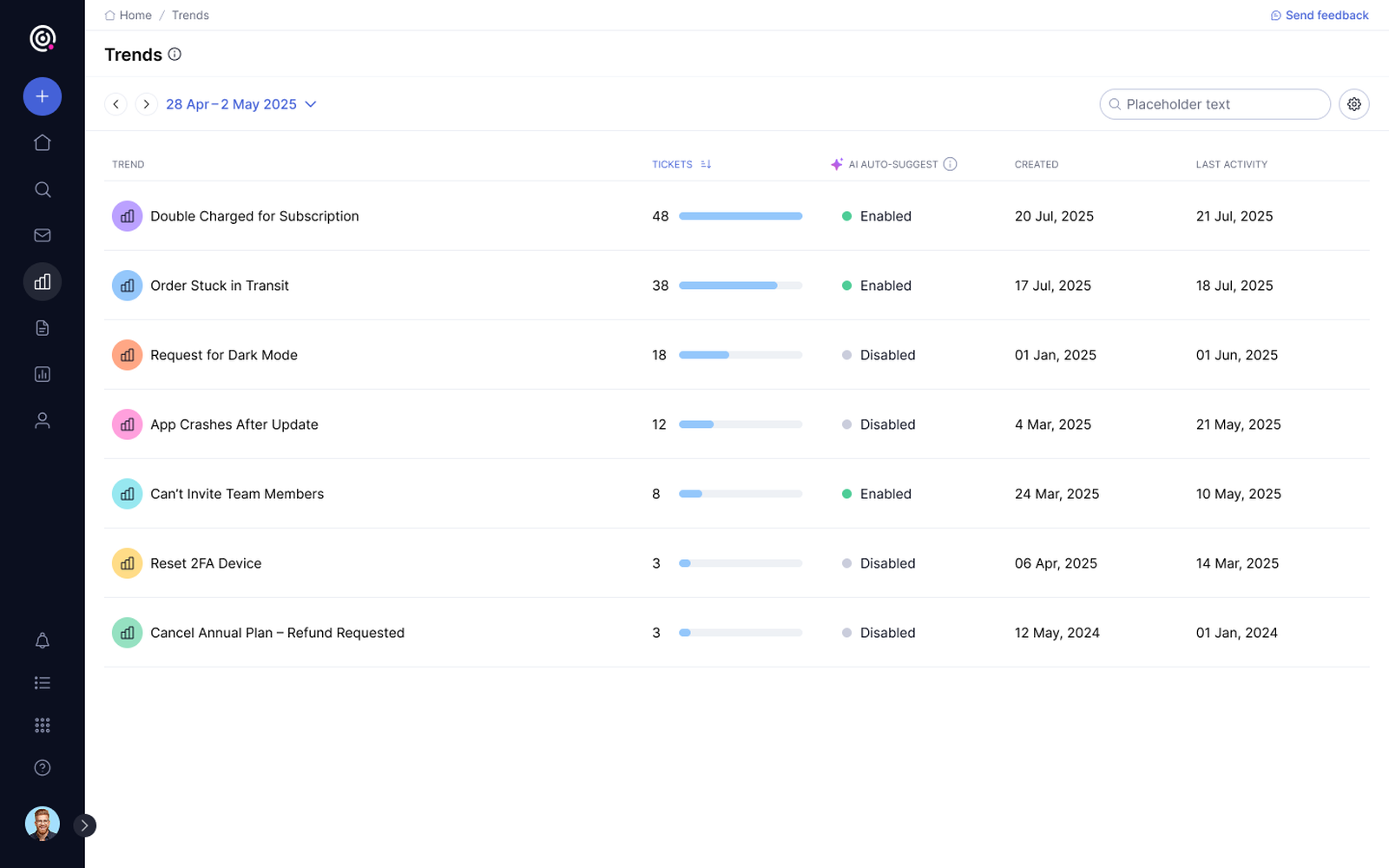Sort by the Tickets column header
The height and width of the screenshot is (868, 1389).
click(x=681, y=164)
